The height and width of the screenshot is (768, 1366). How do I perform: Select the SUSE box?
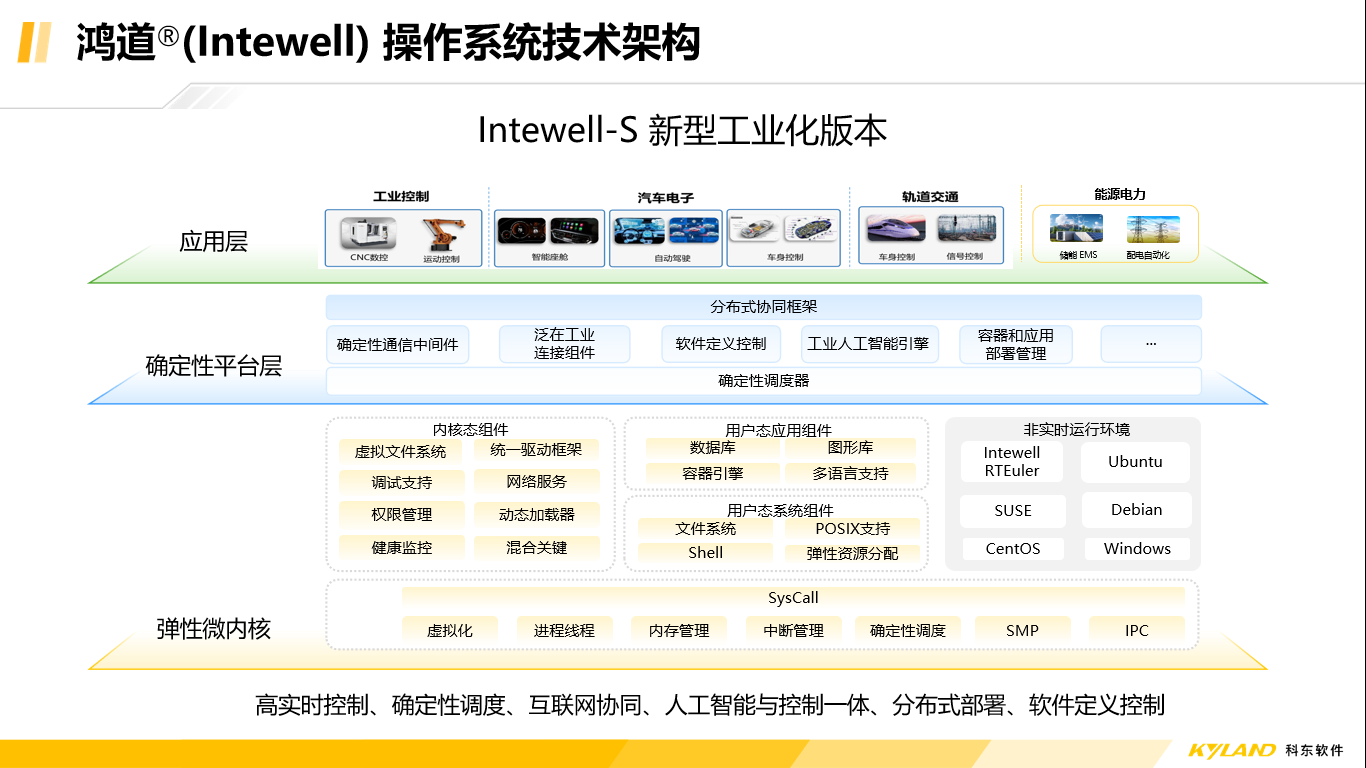1012,510
